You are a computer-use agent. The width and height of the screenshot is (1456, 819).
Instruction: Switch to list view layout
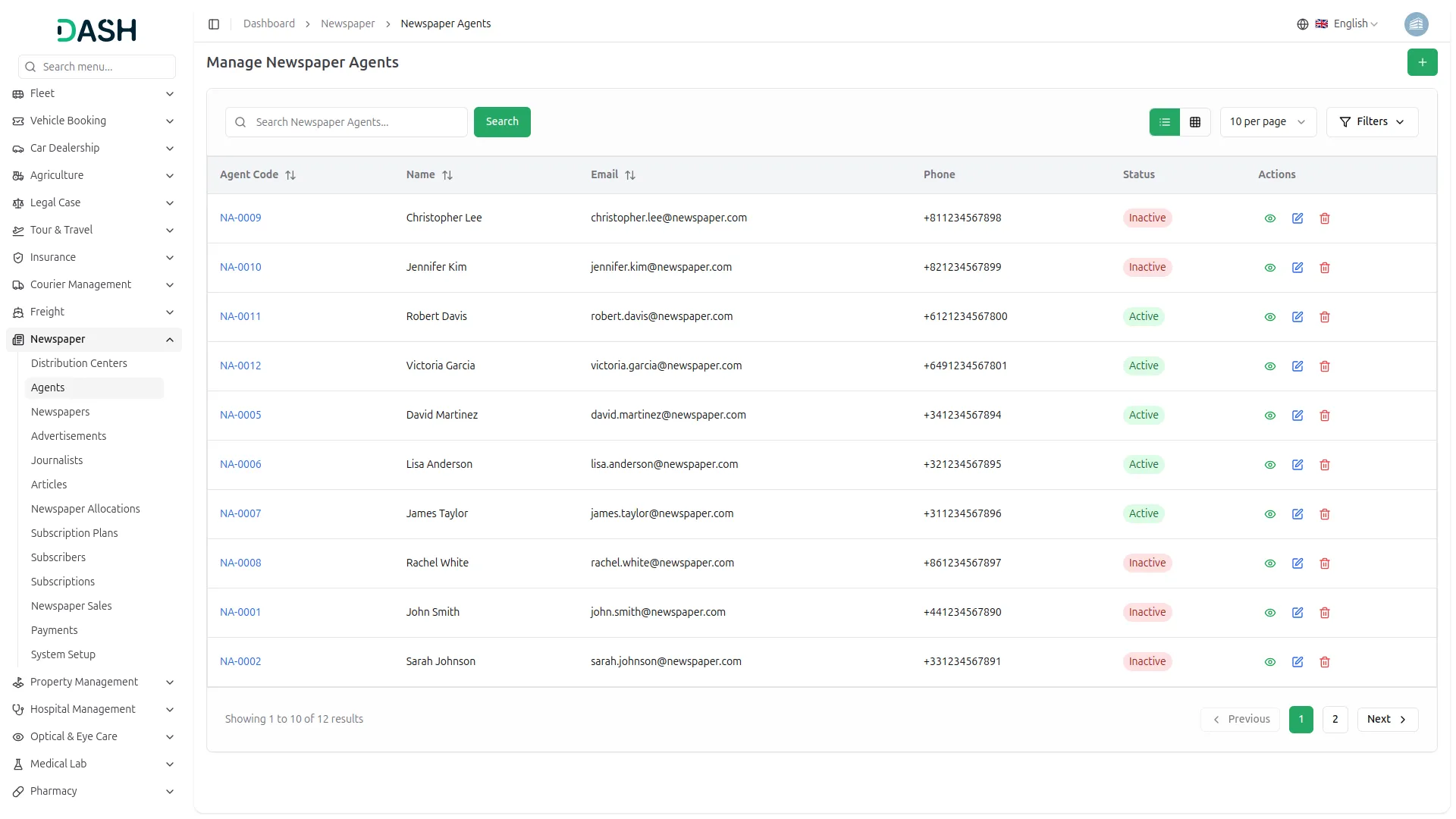tap(1165, 122)
